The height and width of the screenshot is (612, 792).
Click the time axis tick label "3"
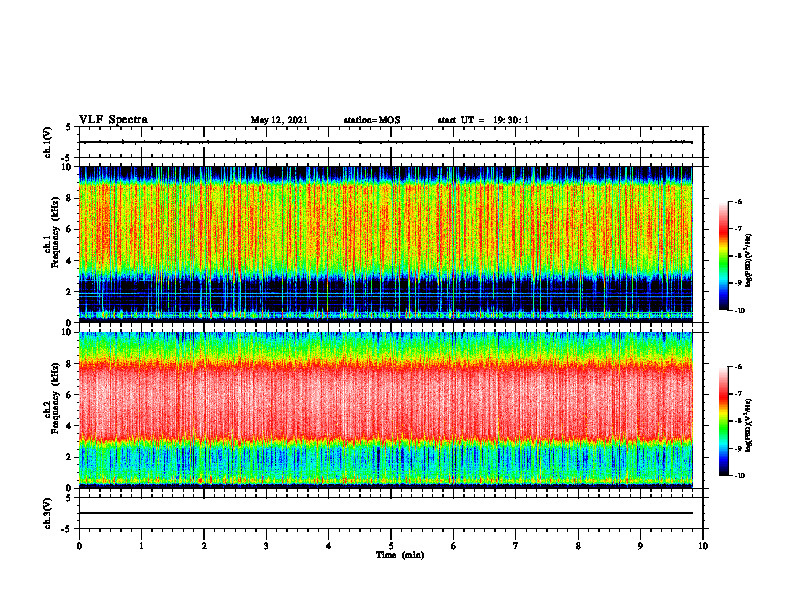click(266, 546)
